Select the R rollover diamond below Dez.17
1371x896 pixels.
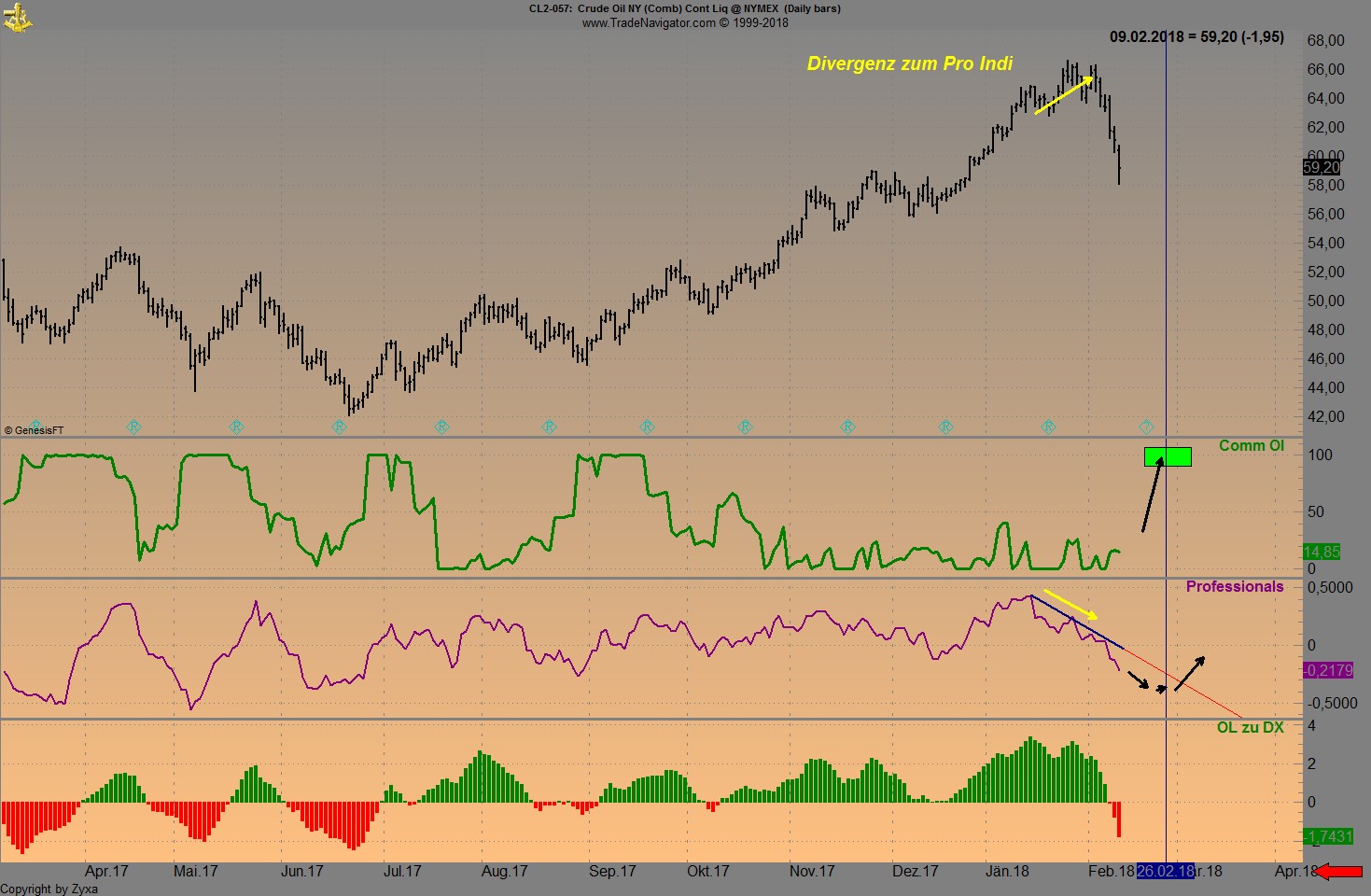[946, 427]
